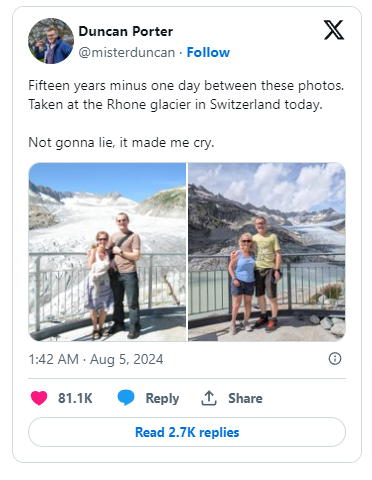Click the Aug 5, 2024 date text
This screenshot has height=480, width=372.
click(127, 359)
